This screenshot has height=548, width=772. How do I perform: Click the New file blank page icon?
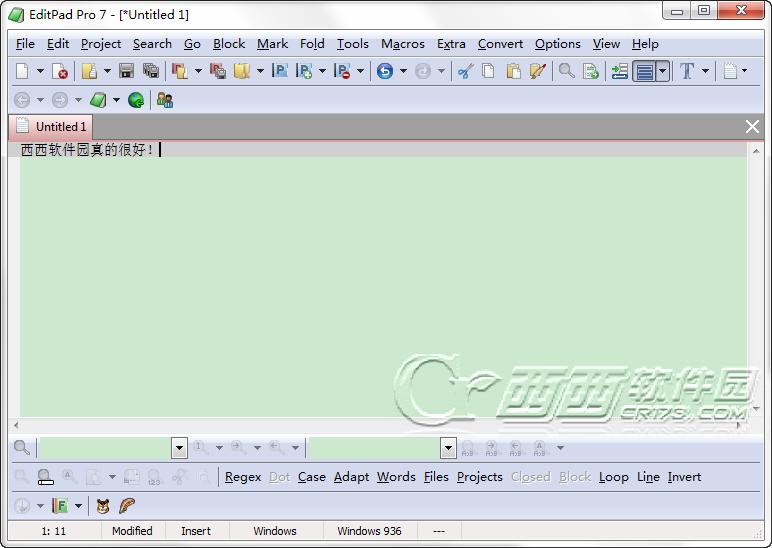point(22,71)
